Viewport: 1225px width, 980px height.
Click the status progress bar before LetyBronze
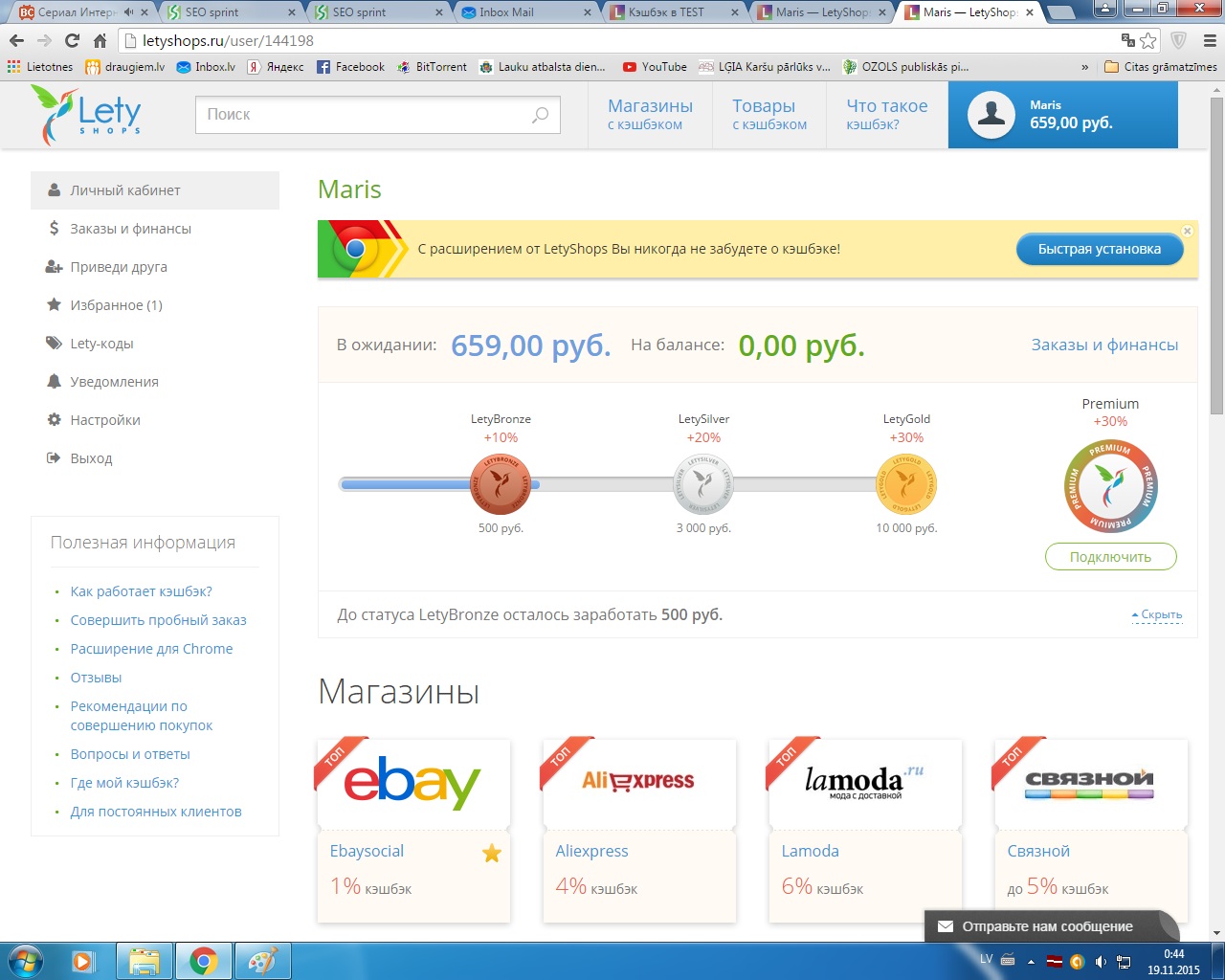pyautogui.click(x=406, y=484)
